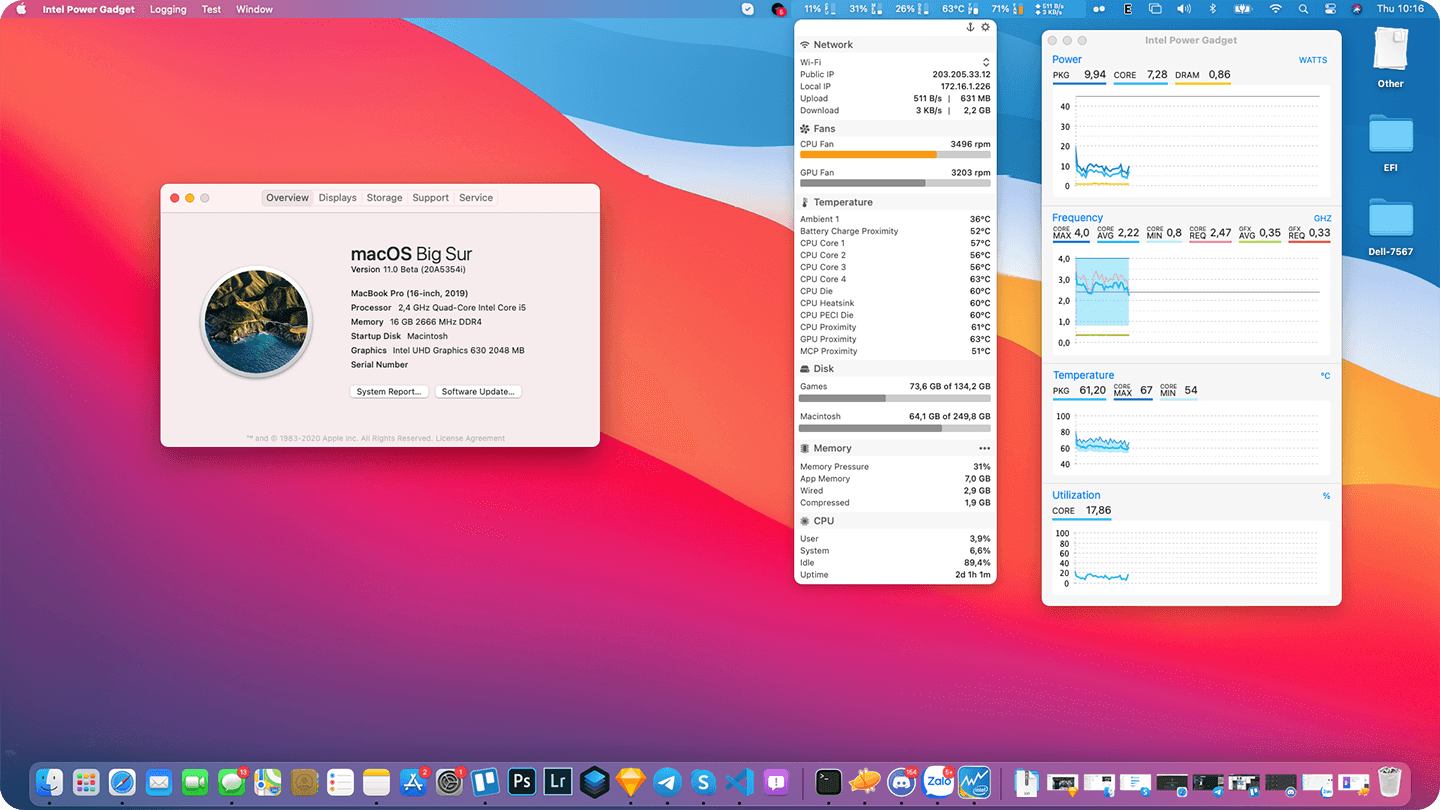Select the CPU Proximity 61°C row
The width and height of the screenshot is (1440, 810).
click(895, 327)
